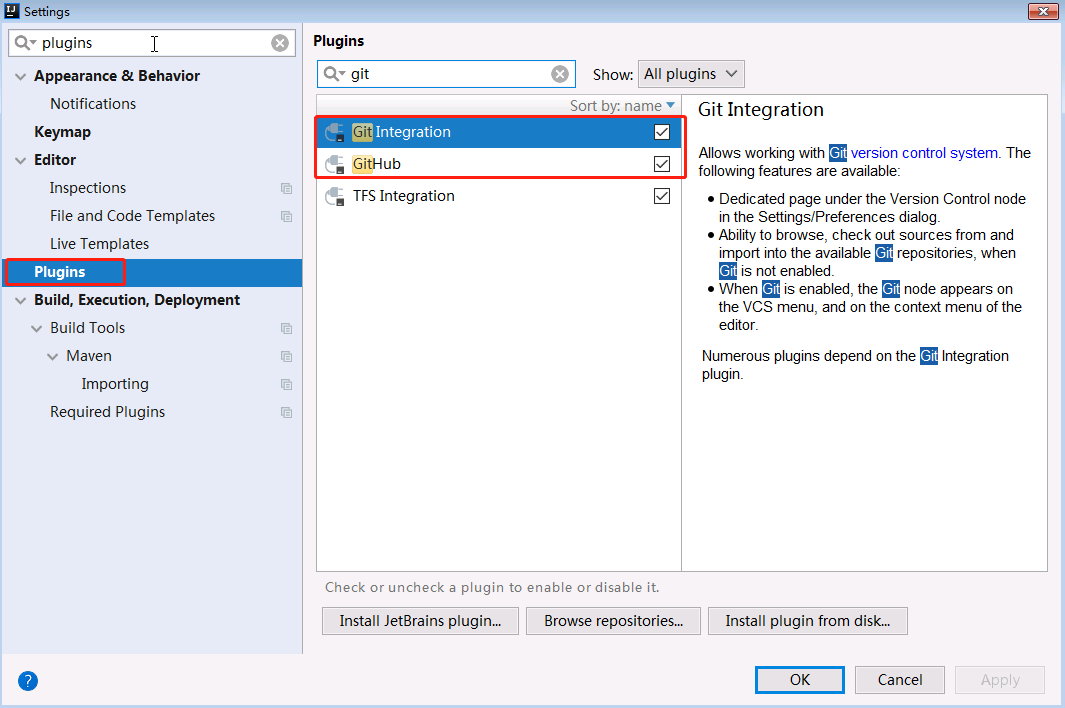
Task: Select the Appearance & Behavior category
Action: pyautogui.click(x=117, y=76)
